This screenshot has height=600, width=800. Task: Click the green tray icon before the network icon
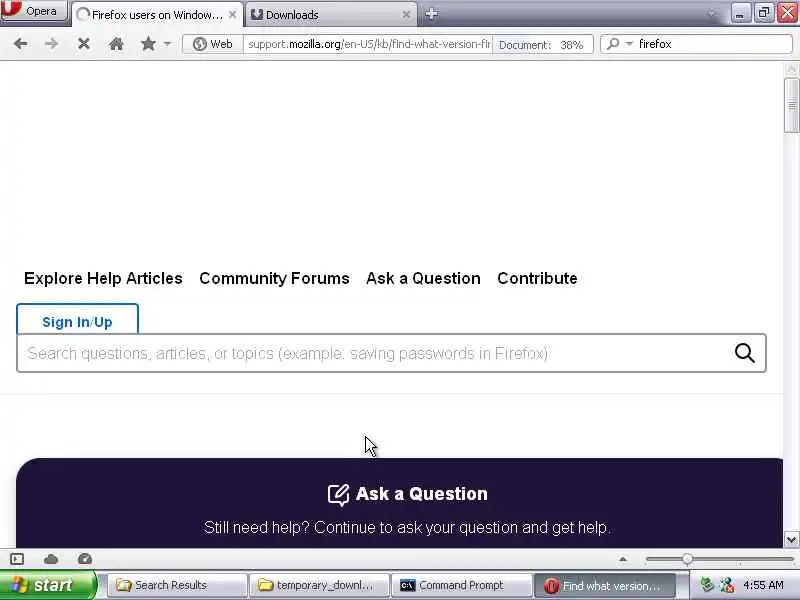click(x=707, y=585)
